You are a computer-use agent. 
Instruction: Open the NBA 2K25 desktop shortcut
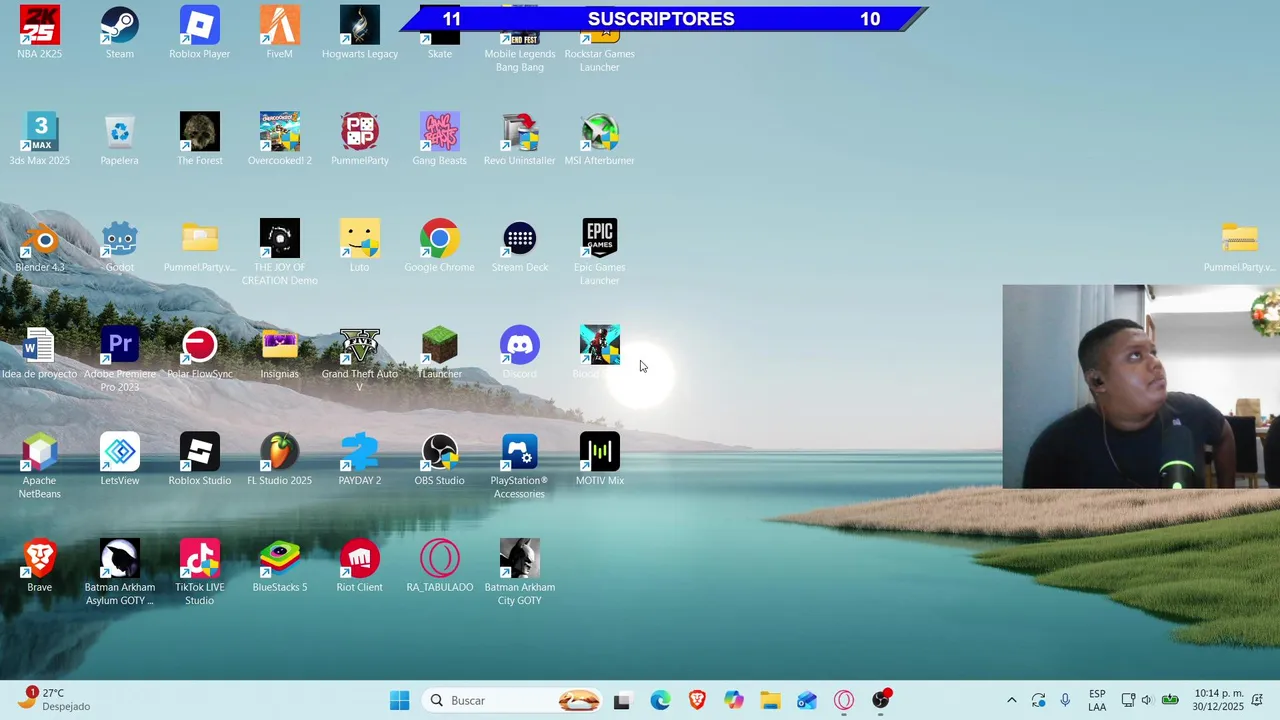pos(40,27)
